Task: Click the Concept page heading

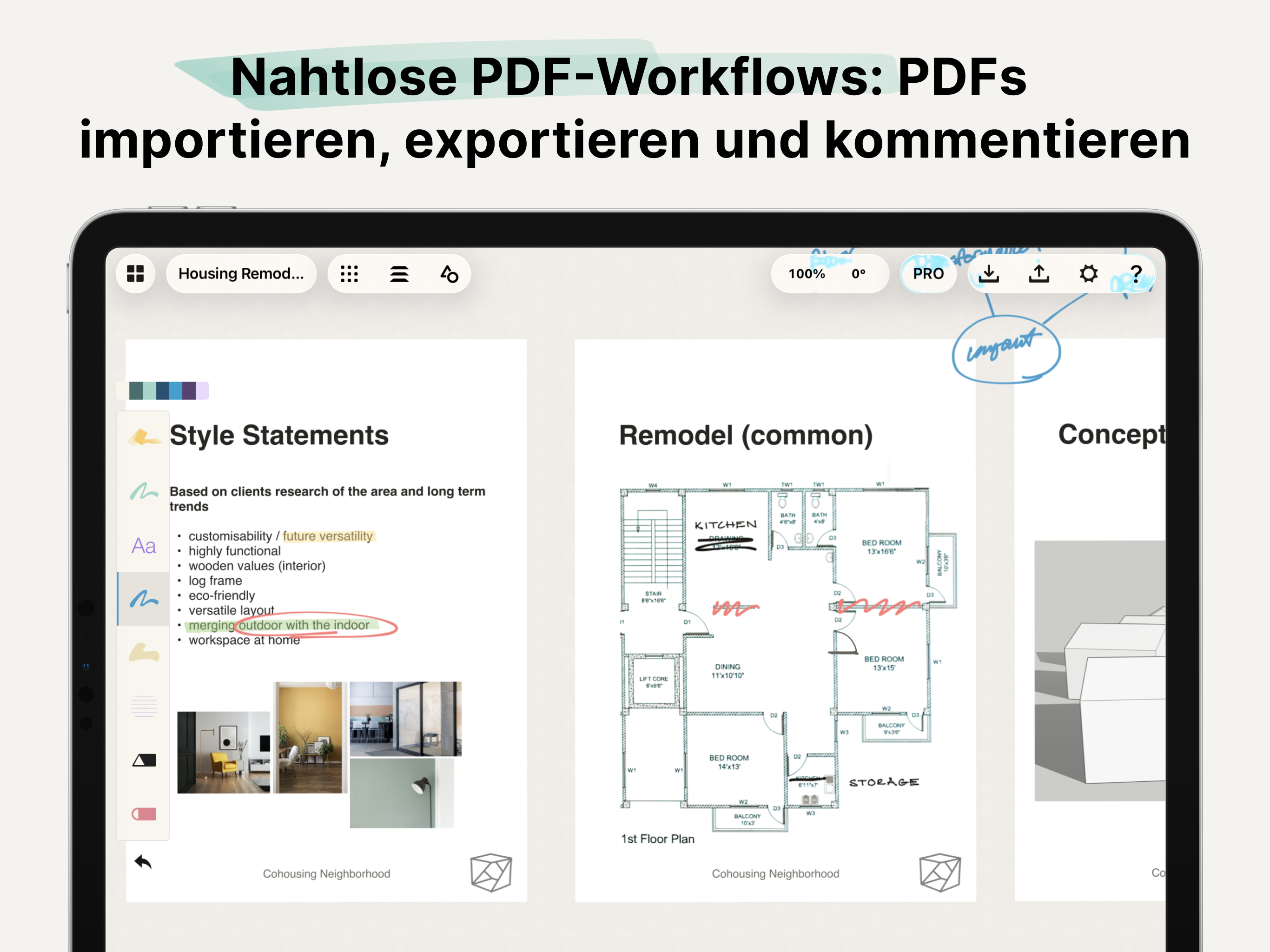Action: point(1111,435)
